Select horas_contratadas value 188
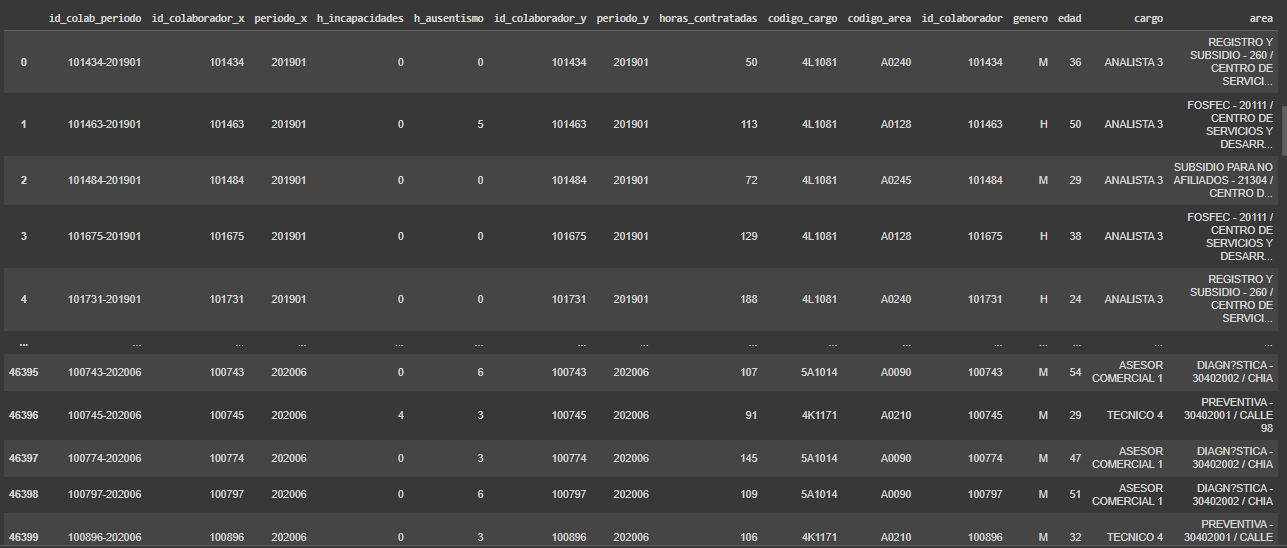Image resolution: width=1287 pixels, height=548 pixels. [748, 299]
